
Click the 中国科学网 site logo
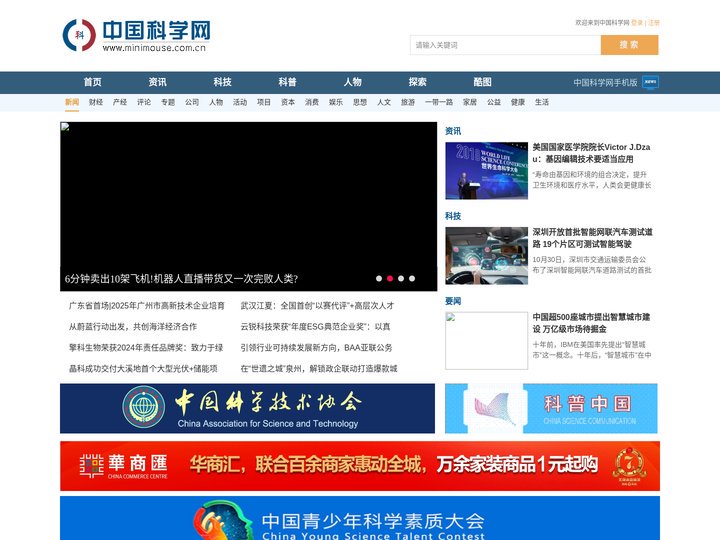click(136, 36)
